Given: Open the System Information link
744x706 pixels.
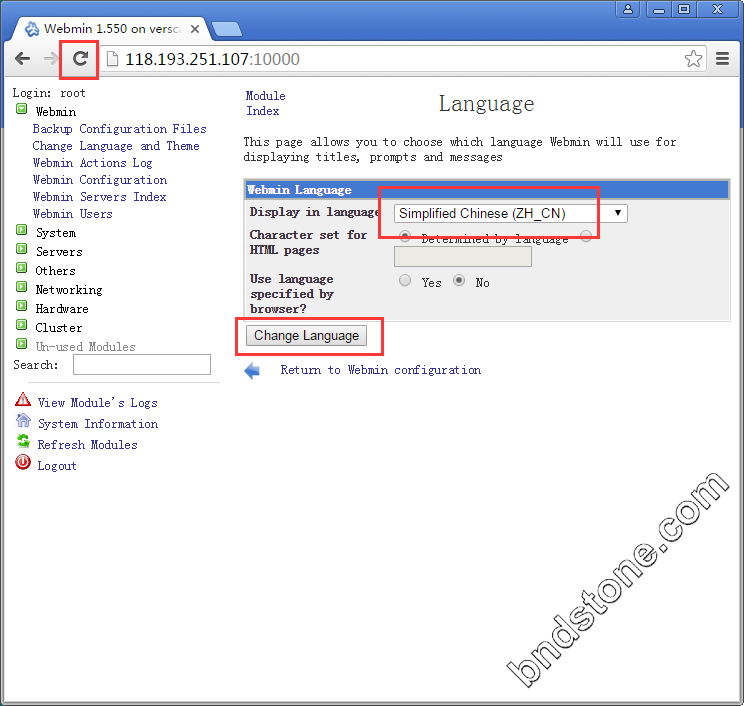Looking at the screenshot, I should (98, 424).
